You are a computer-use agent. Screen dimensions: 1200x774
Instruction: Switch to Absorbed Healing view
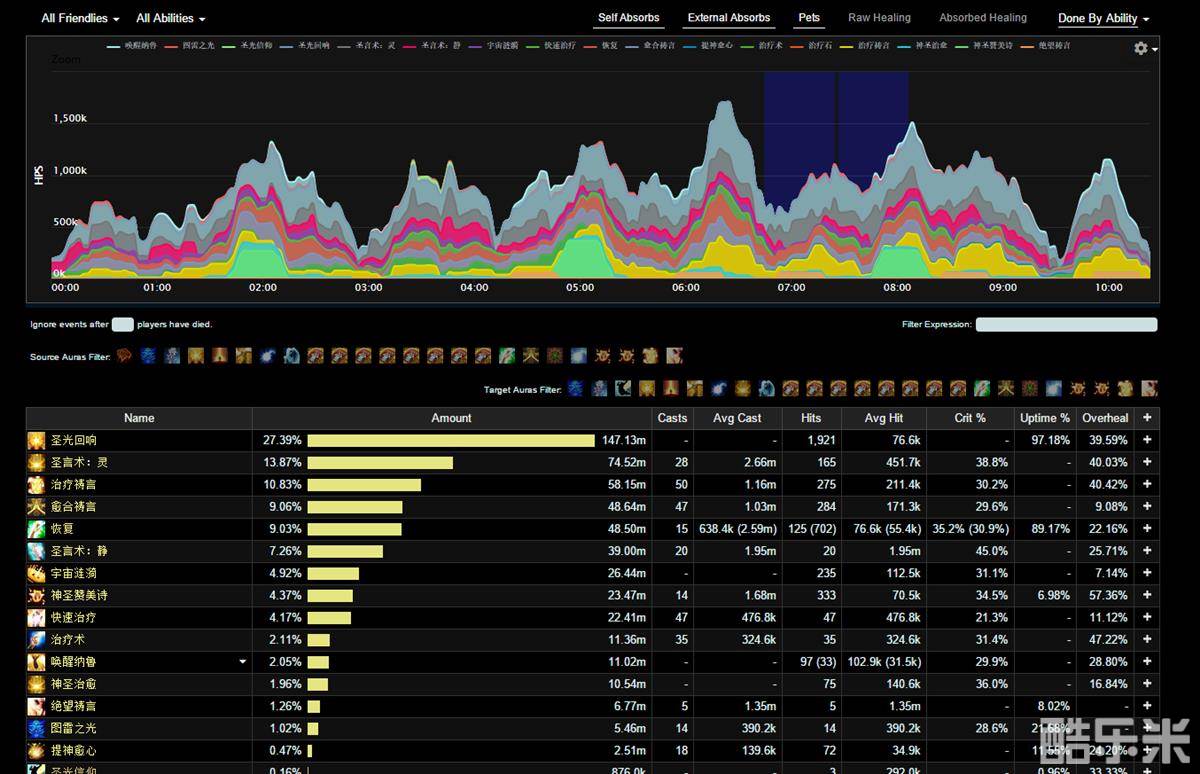(x=982, y=18)
